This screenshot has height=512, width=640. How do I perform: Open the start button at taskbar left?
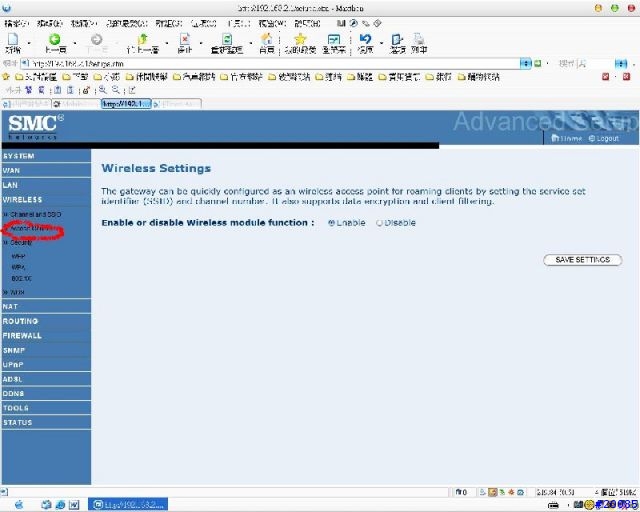point(19,505)
